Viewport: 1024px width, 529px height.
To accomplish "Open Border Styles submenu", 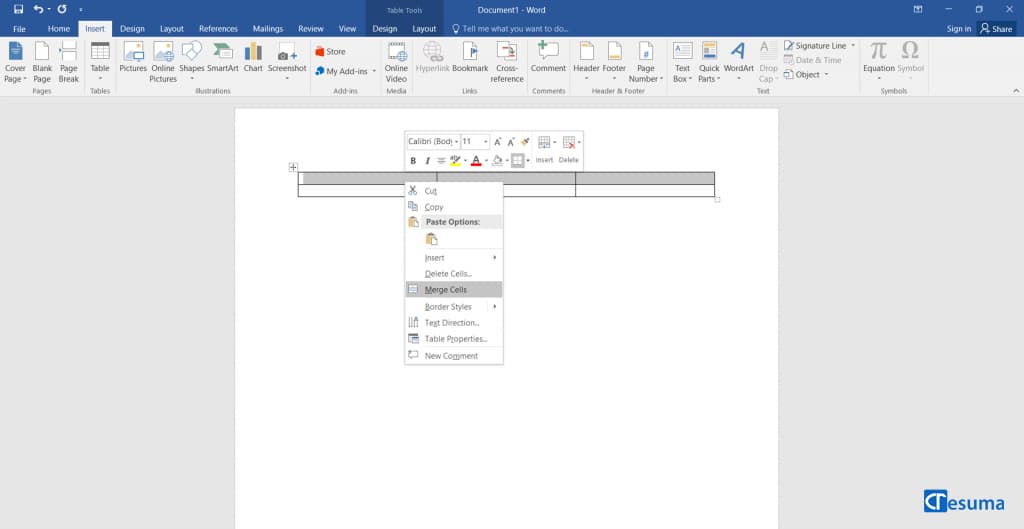I will pyautogui.click(x=454, y=306).
